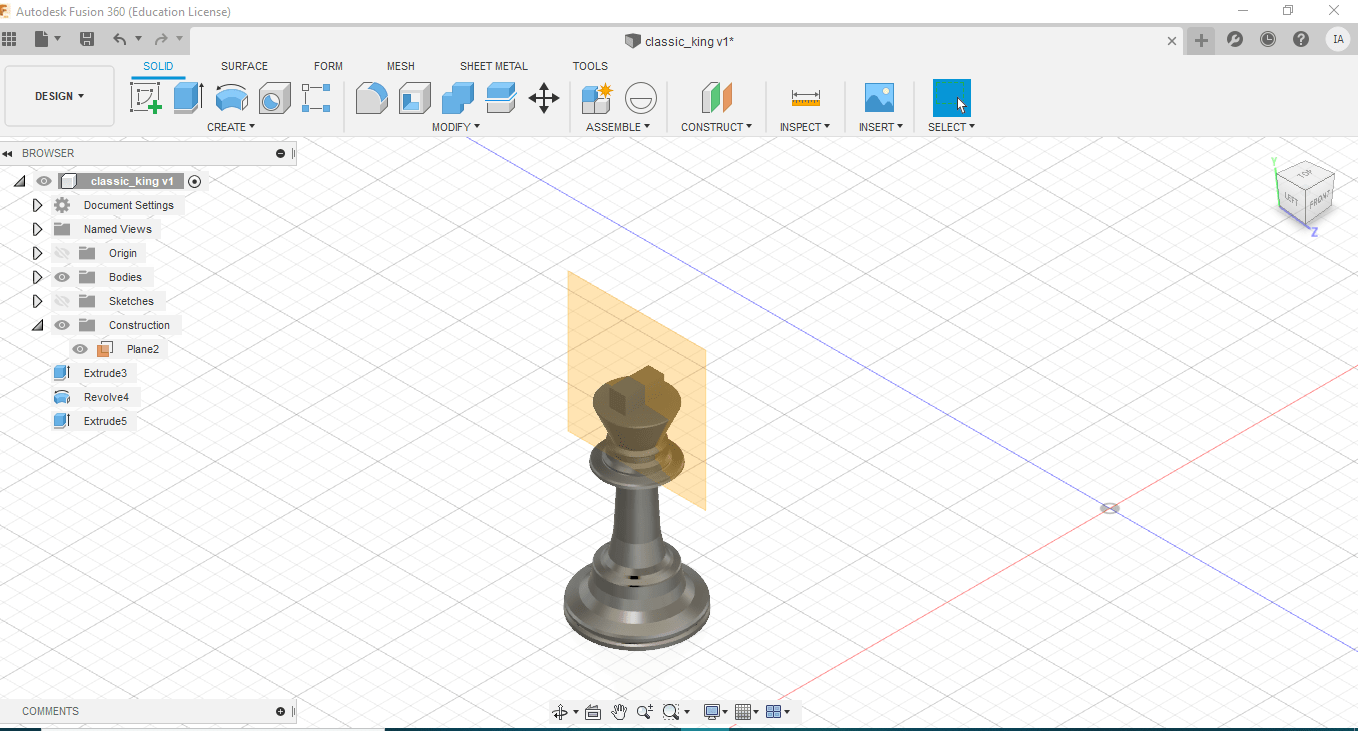Start the Create Sketch tool
1358x731 pixels.
146,98
